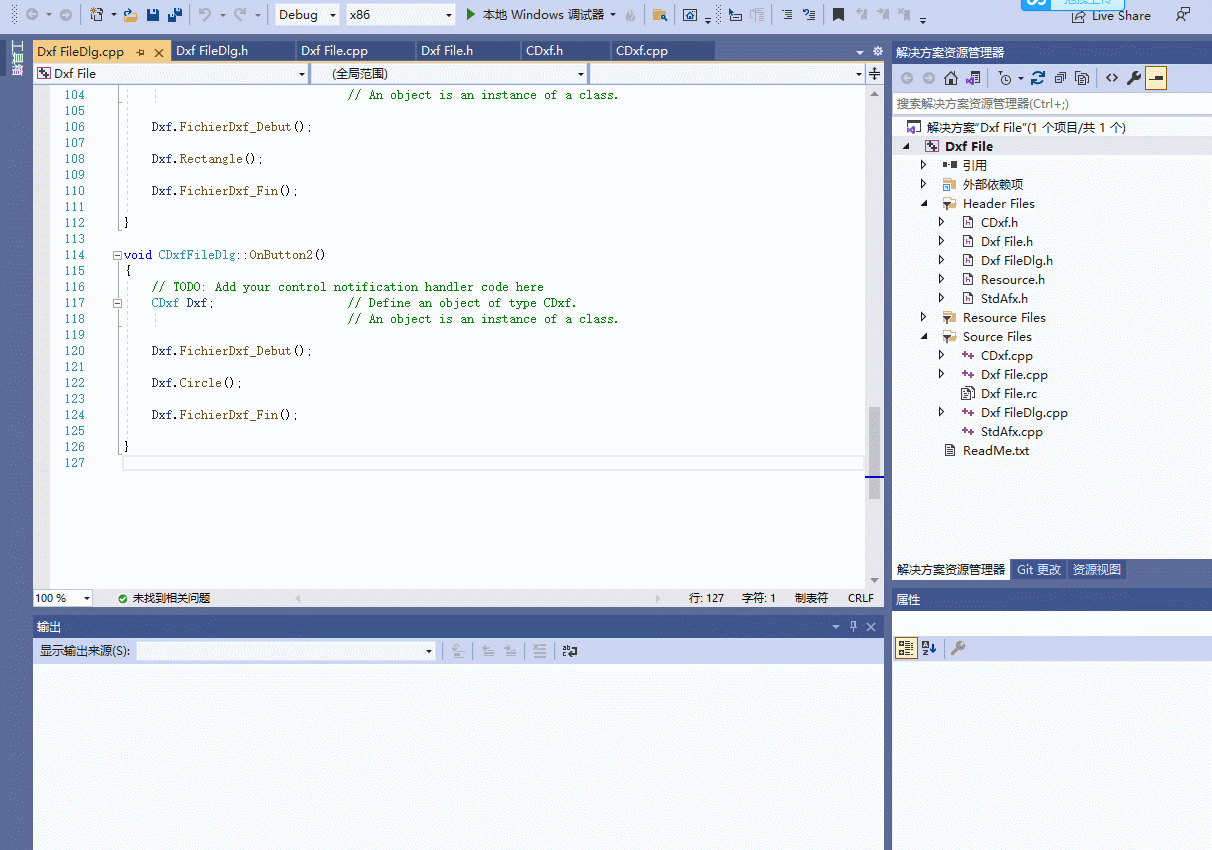Select Resource.h in Solution Explorer

[x=1012, y=279]
